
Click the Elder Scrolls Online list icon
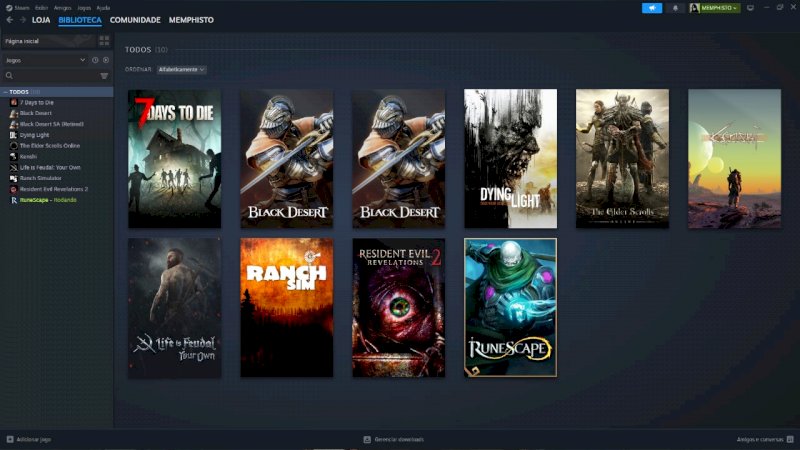(14, 146)
